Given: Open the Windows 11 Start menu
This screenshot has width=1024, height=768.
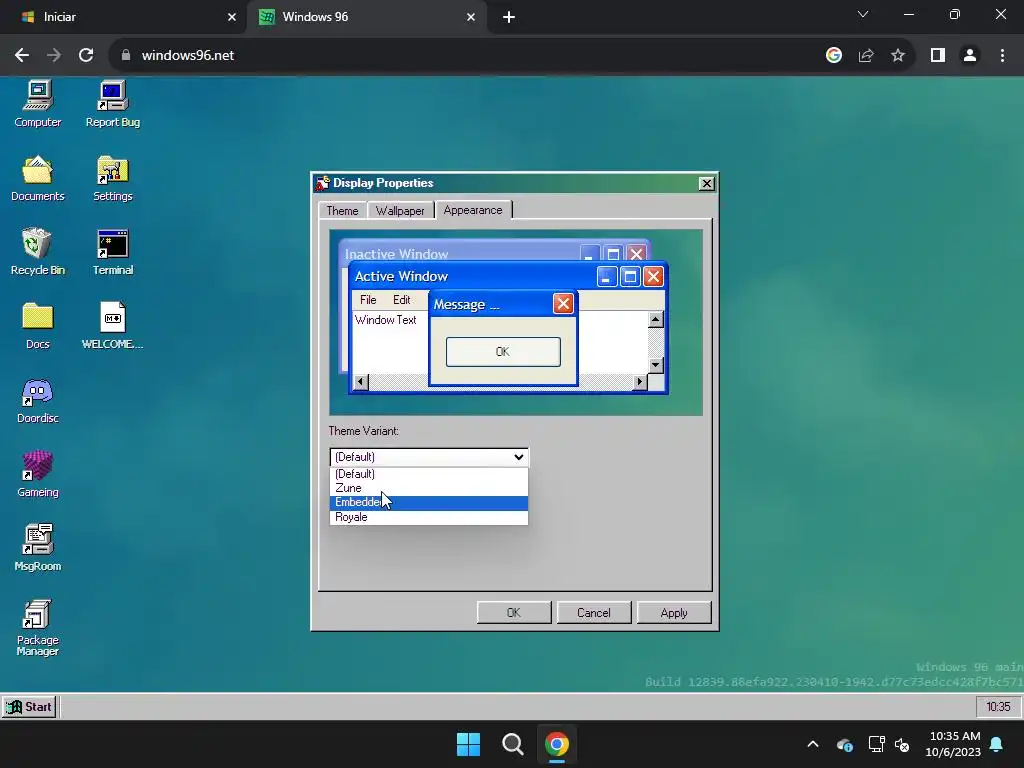Looking at the screenshot, I should tap(468, 744).
